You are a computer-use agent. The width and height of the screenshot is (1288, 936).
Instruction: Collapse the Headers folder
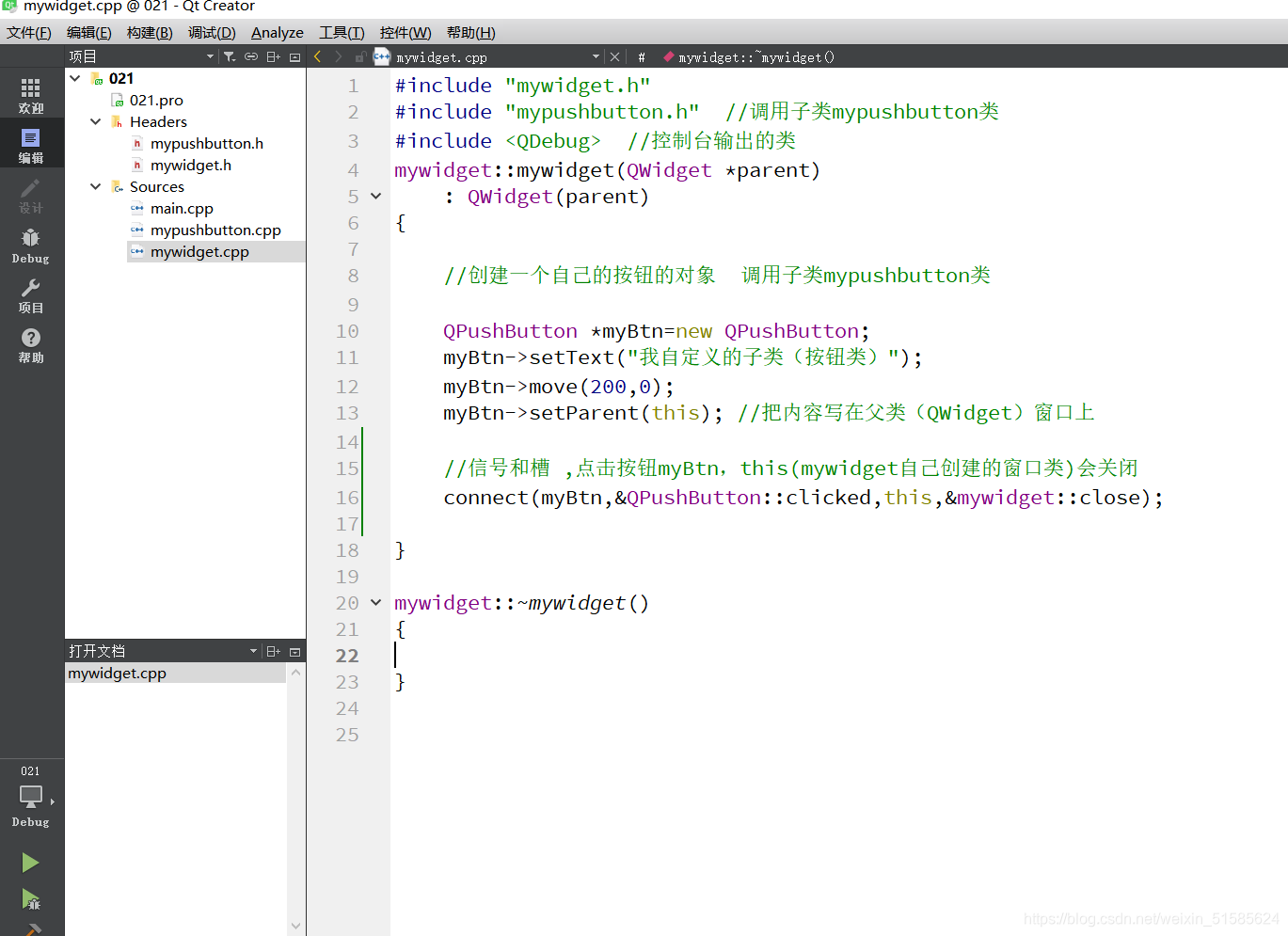[x=96, y=121]
